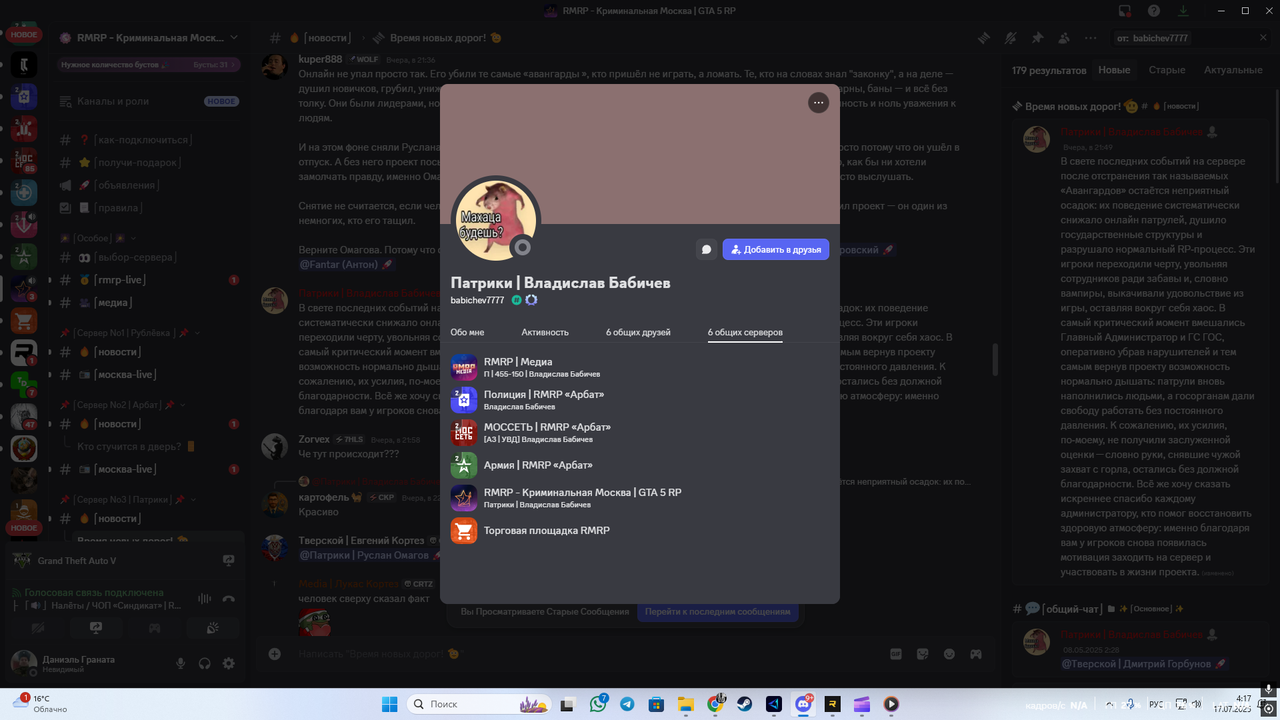Viewport: 1280px width, 720px height.
Task: Collapse the Сервер №1 Рублёвка category
Action: pos(130,333)
